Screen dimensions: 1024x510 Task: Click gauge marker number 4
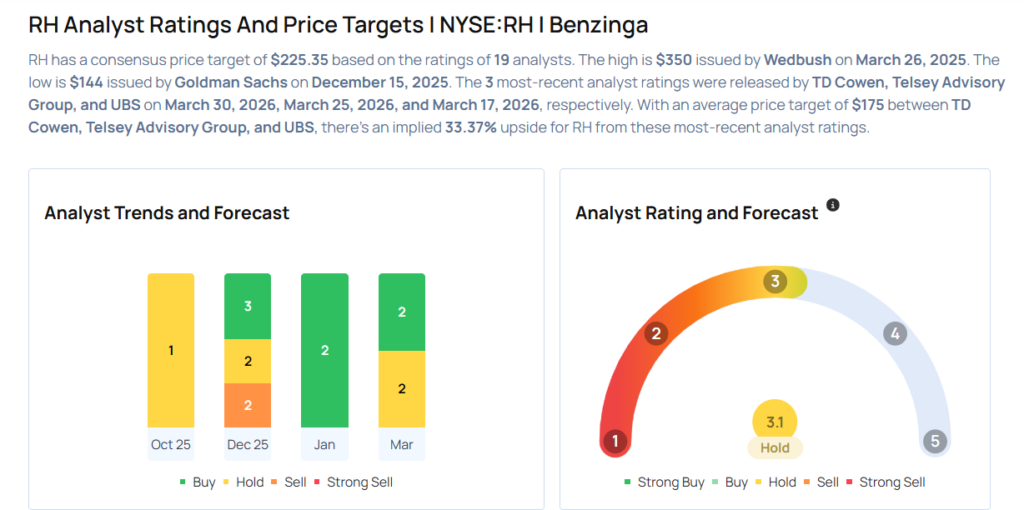895,334
